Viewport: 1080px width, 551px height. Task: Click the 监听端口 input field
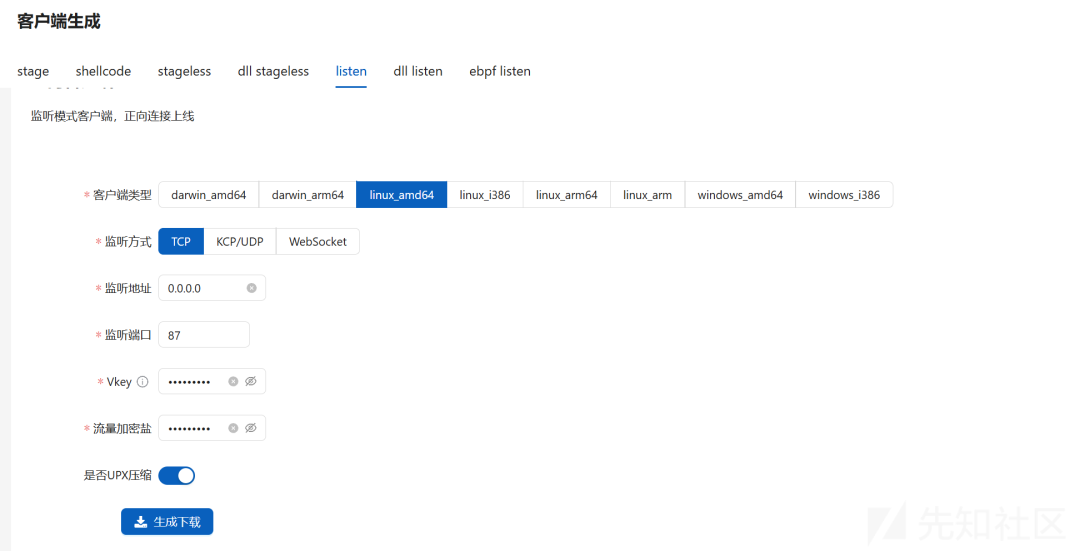(x=204, y=335)
